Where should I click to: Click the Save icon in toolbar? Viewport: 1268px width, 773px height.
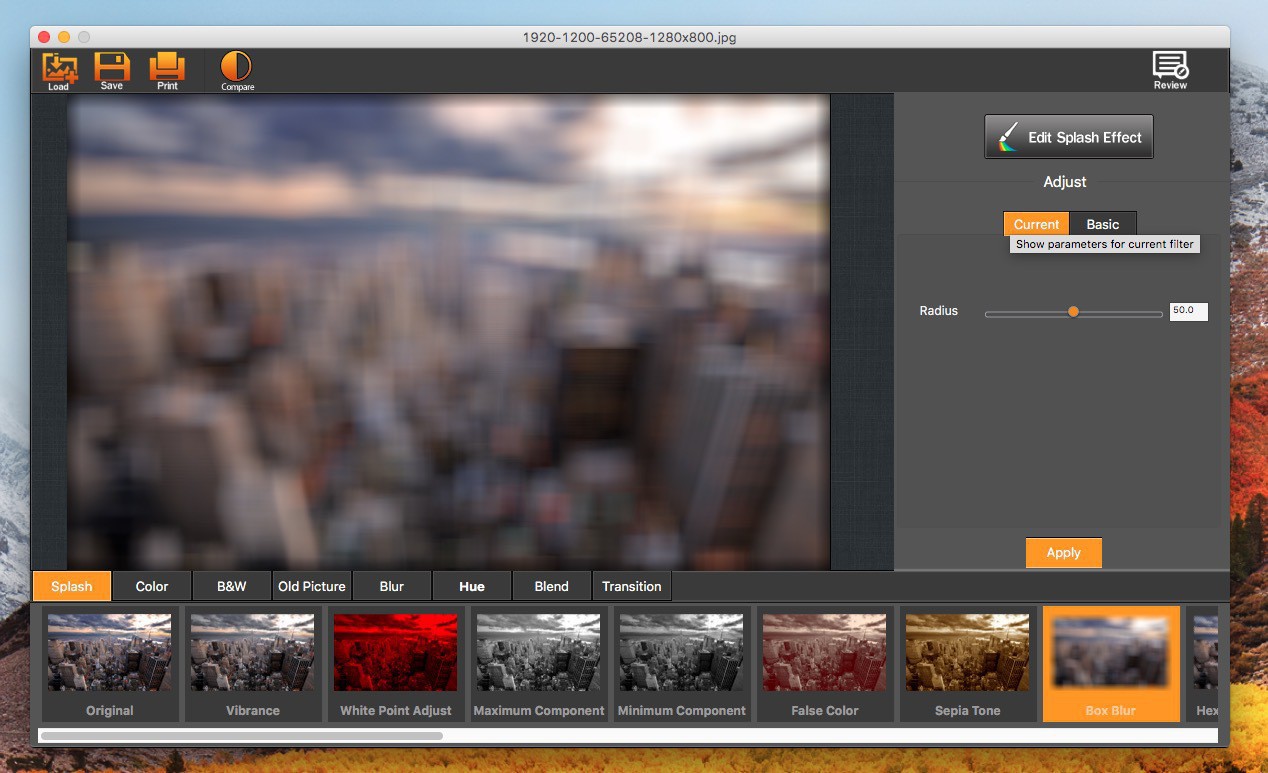(112, 68)
